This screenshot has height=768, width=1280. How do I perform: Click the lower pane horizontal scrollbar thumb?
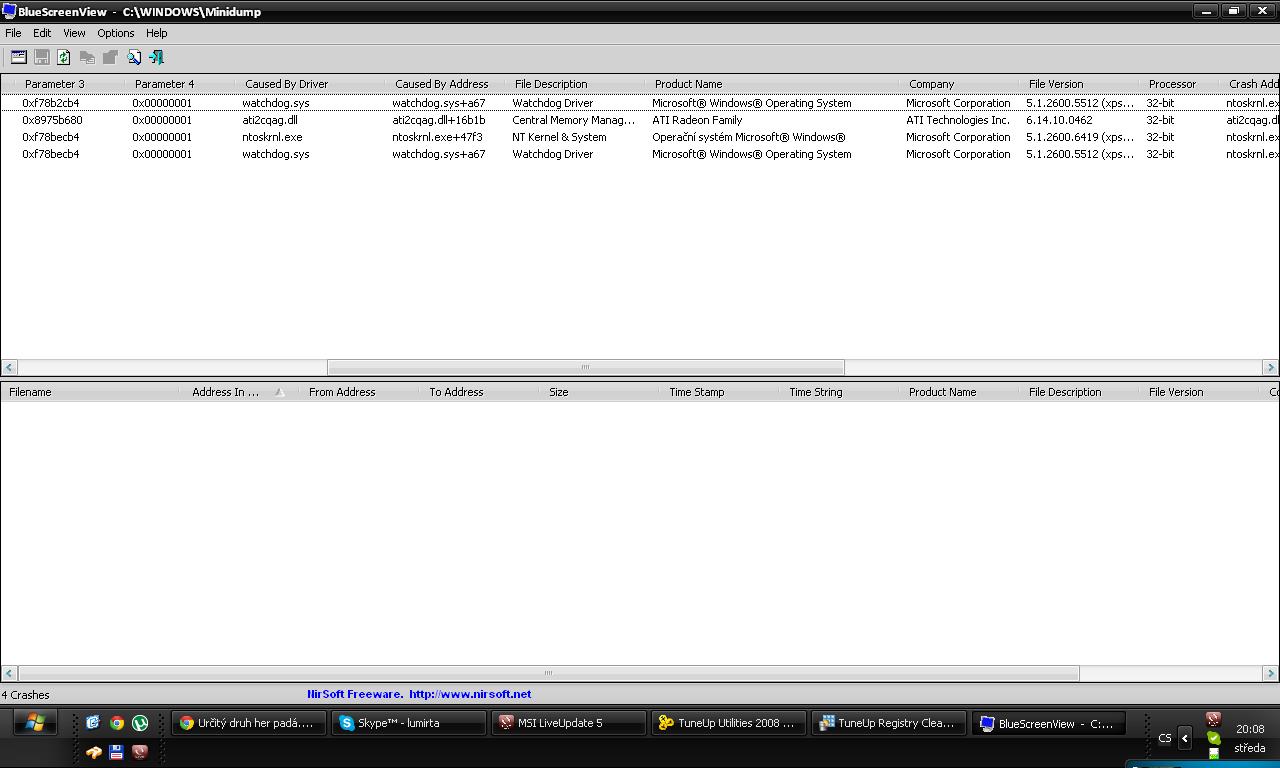pos(548,673)
